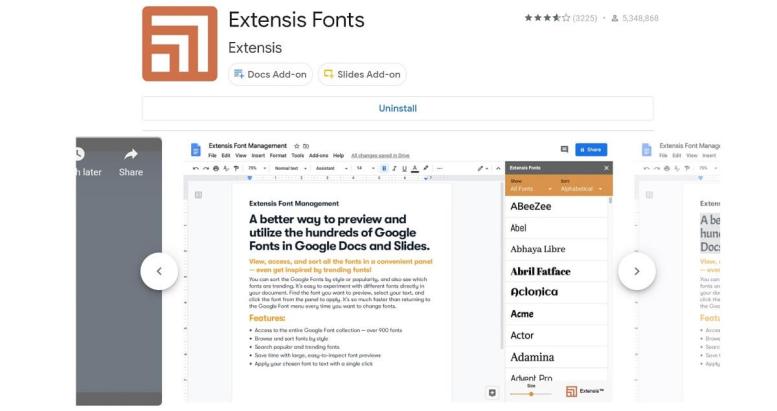777x411 pixels.
Task: Open the Normal text style dropdown
Action: (x=291, y=169)
